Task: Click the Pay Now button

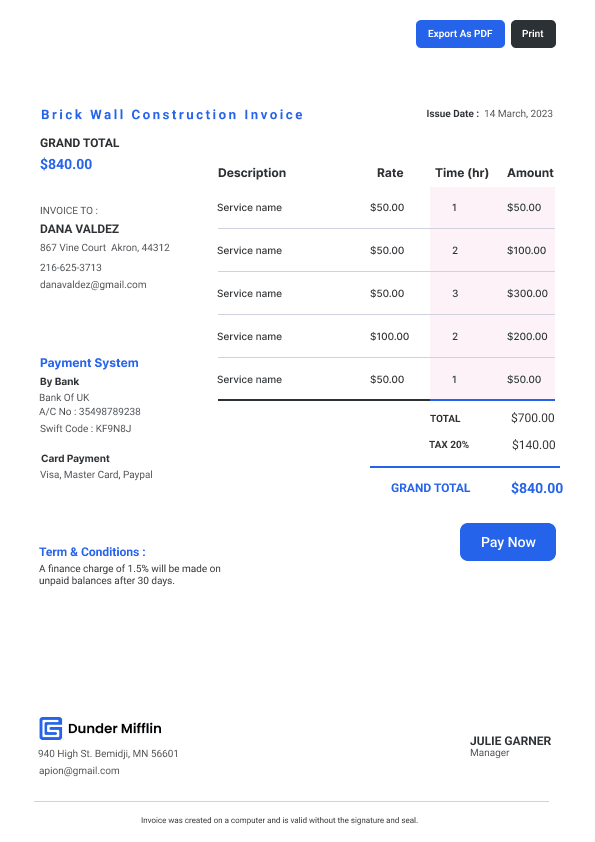Action: (507, 542)
